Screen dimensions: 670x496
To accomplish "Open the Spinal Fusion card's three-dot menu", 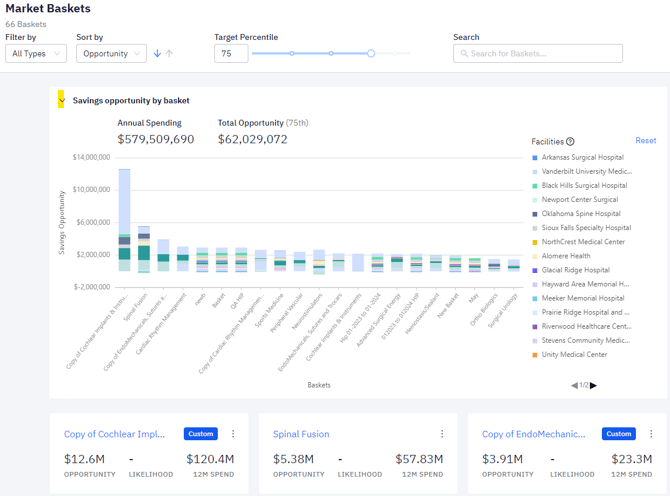I will pyautogui.click(x=442, y=434).
